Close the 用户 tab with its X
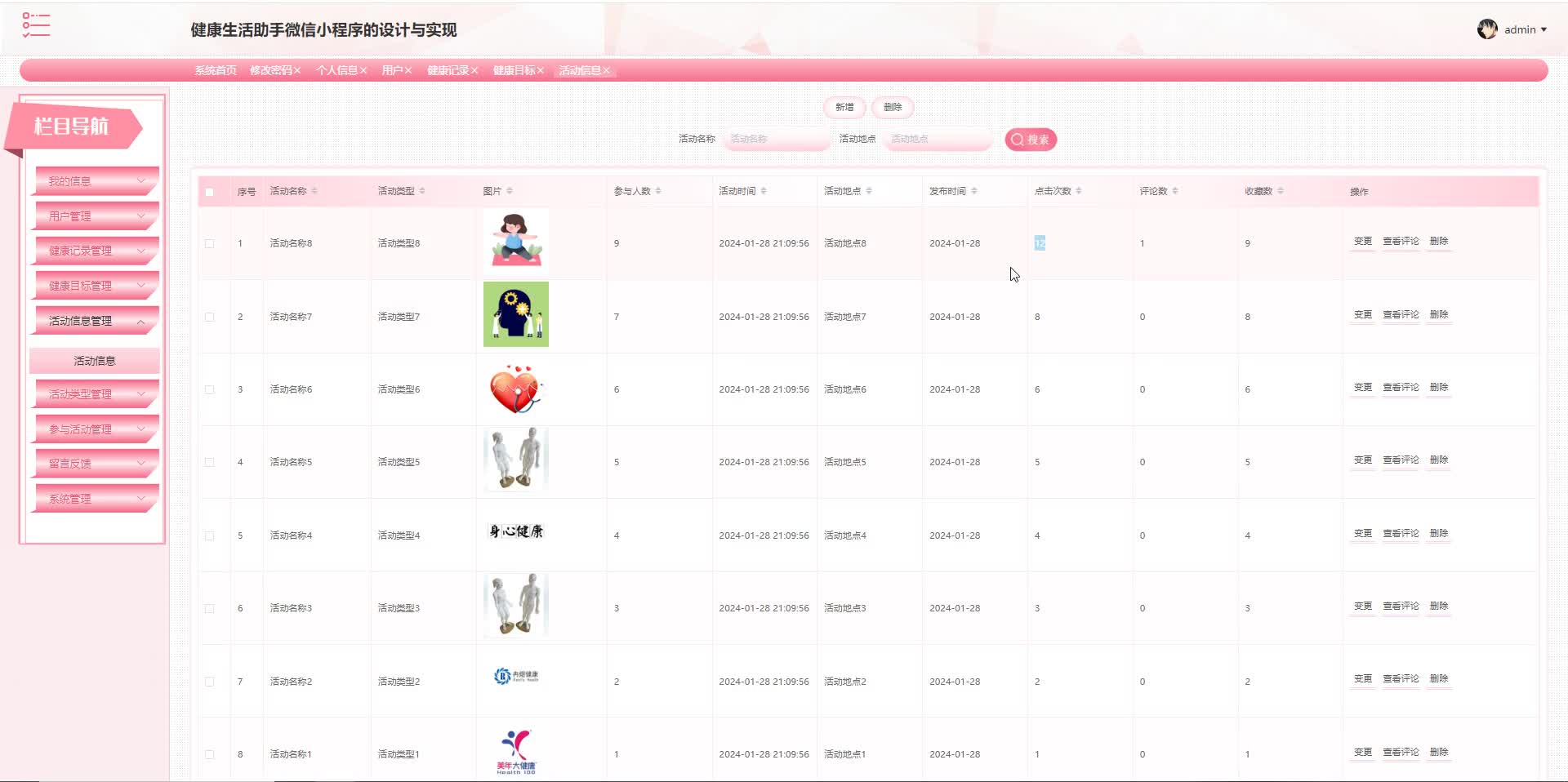Image resolution: width=1568 pixels, height=782 pixels. [x=408, y=70]
